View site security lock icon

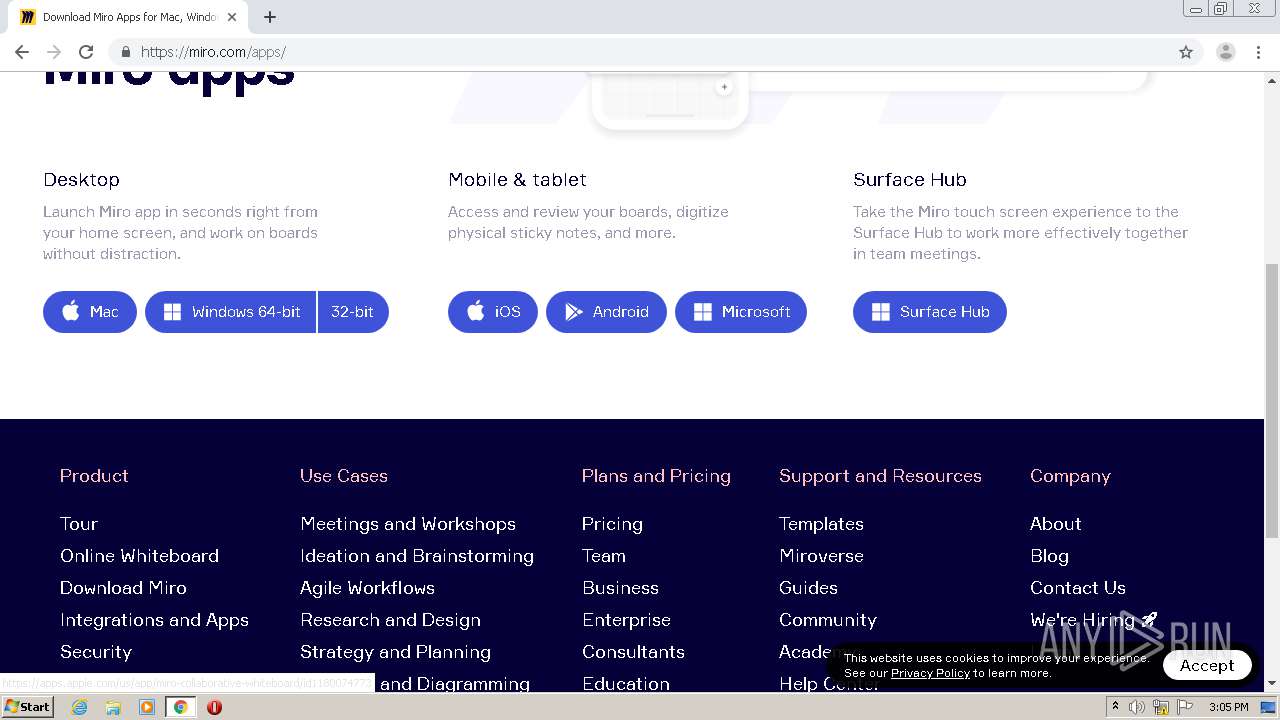[125, 52]
